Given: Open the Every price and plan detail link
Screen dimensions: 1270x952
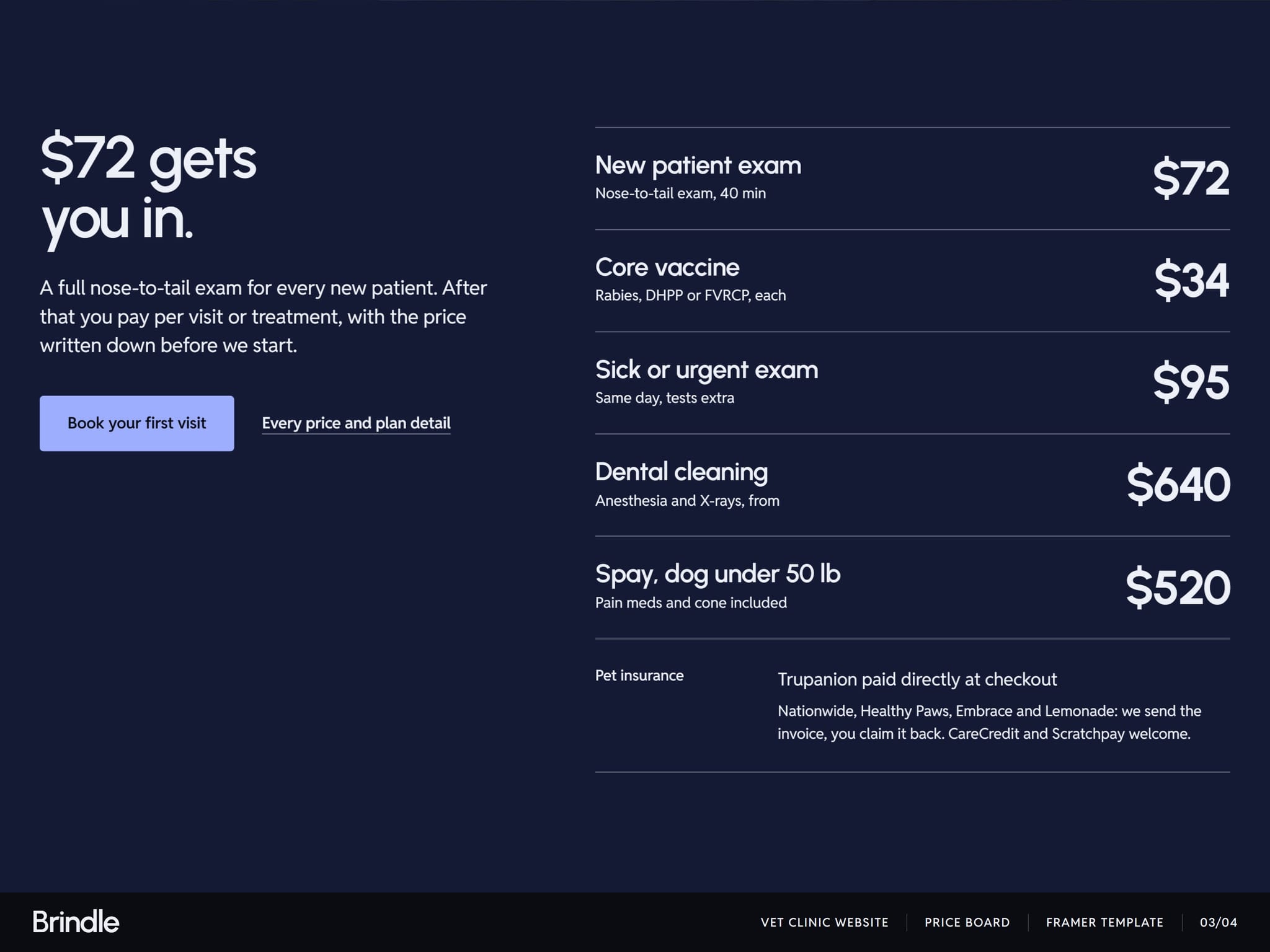Looking at the screenshot, I should tap(356, 423).
